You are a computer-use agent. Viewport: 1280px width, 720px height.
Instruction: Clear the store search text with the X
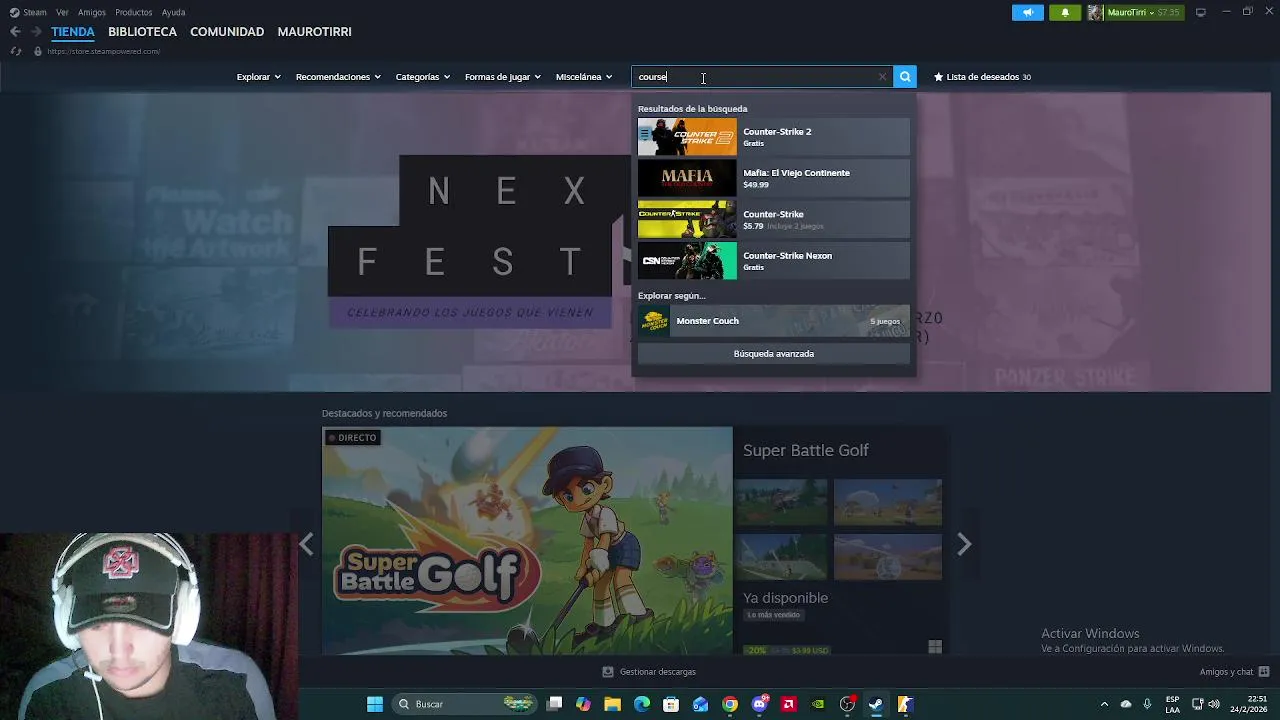click(882, 77)
